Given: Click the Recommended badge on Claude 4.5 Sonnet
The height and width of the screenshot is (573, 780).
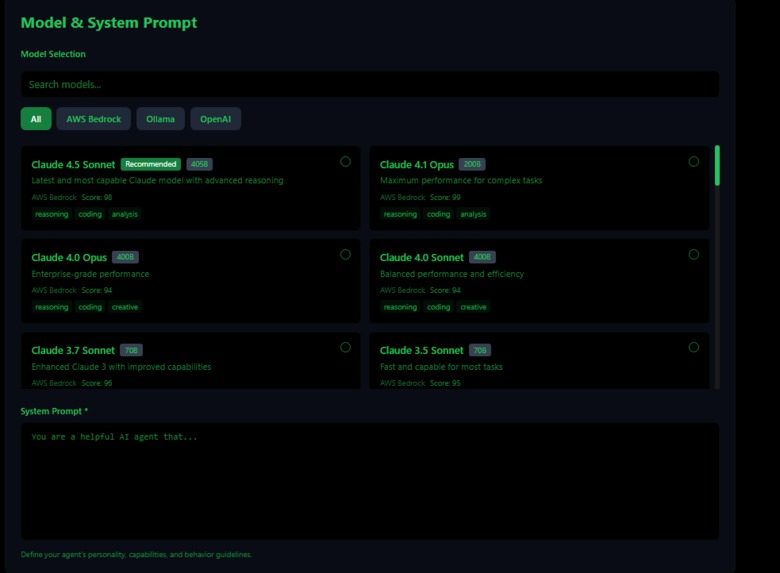Looking at the screenshot, I should tap(151, 164).
